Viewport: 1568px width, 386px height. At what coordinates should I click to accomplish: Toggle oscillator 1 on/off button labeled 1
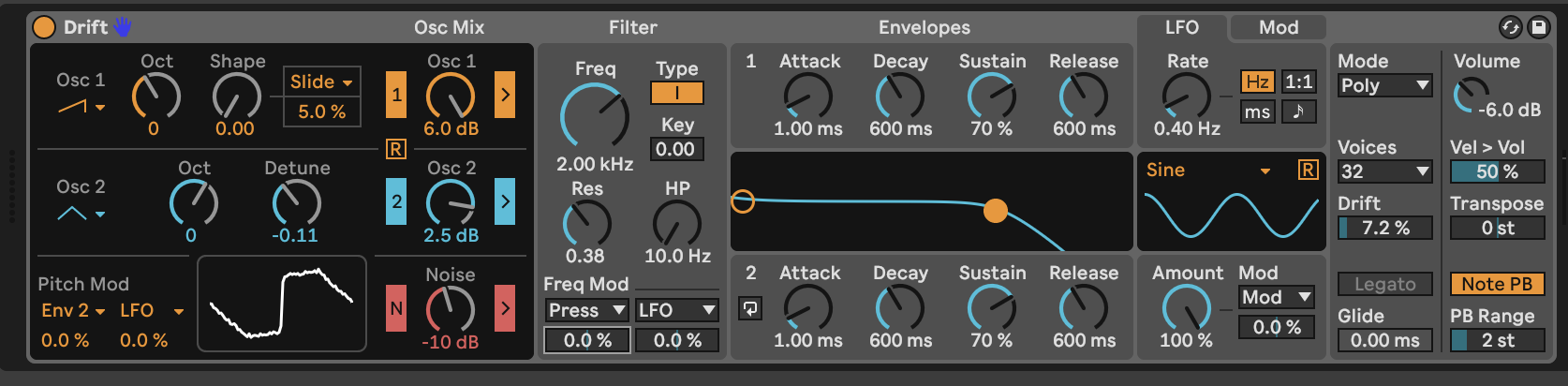coord(396,95)
